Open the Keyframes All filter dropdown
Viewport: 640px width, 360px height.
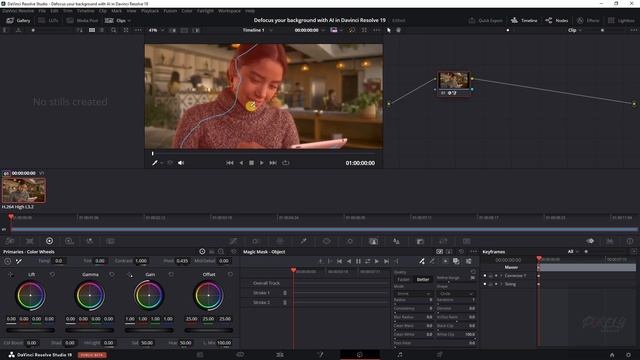coord(573,252)
